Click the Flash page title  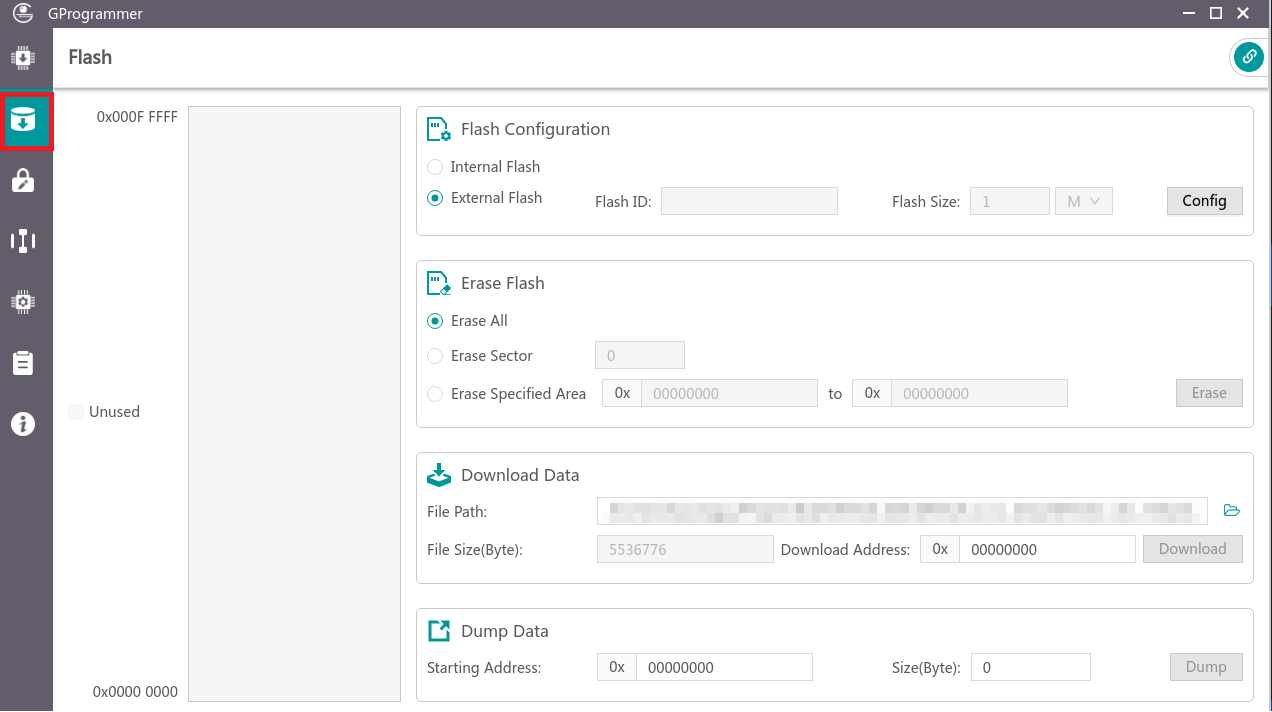coord(90,57)
